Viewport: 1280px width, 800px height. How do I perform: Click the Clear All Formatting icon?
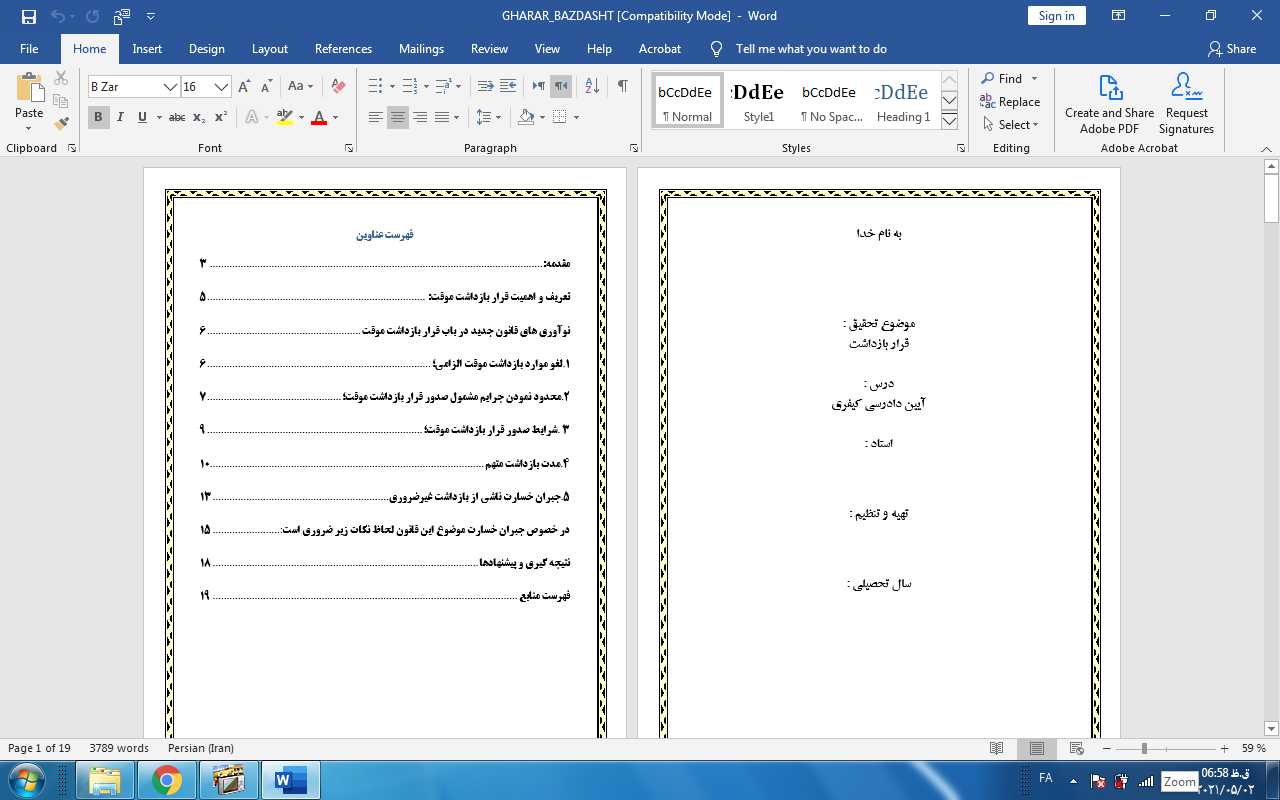338,87
